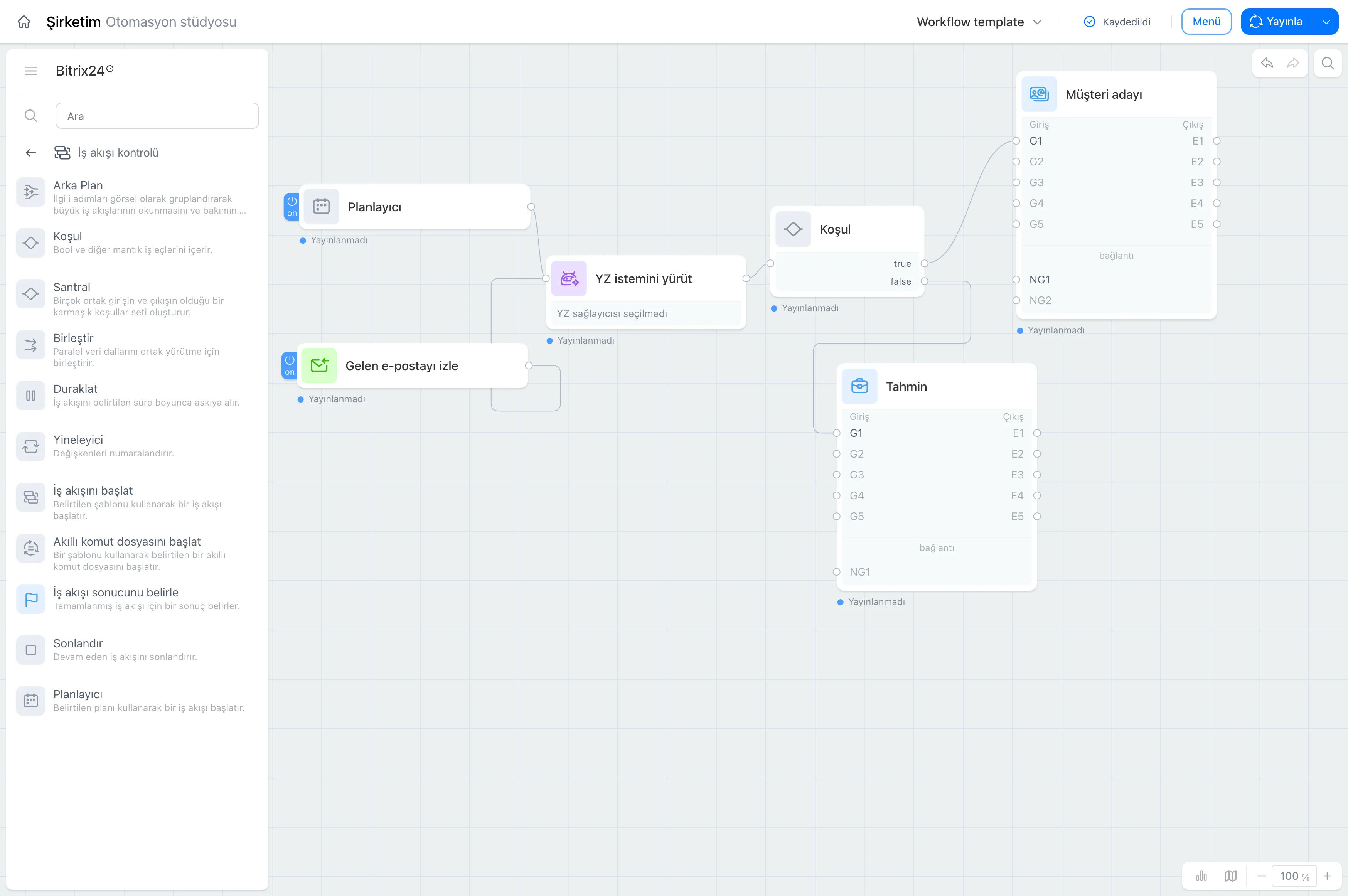
Task: Toggle Gelen e-postayı izle on switch
Action: (290, 365)
